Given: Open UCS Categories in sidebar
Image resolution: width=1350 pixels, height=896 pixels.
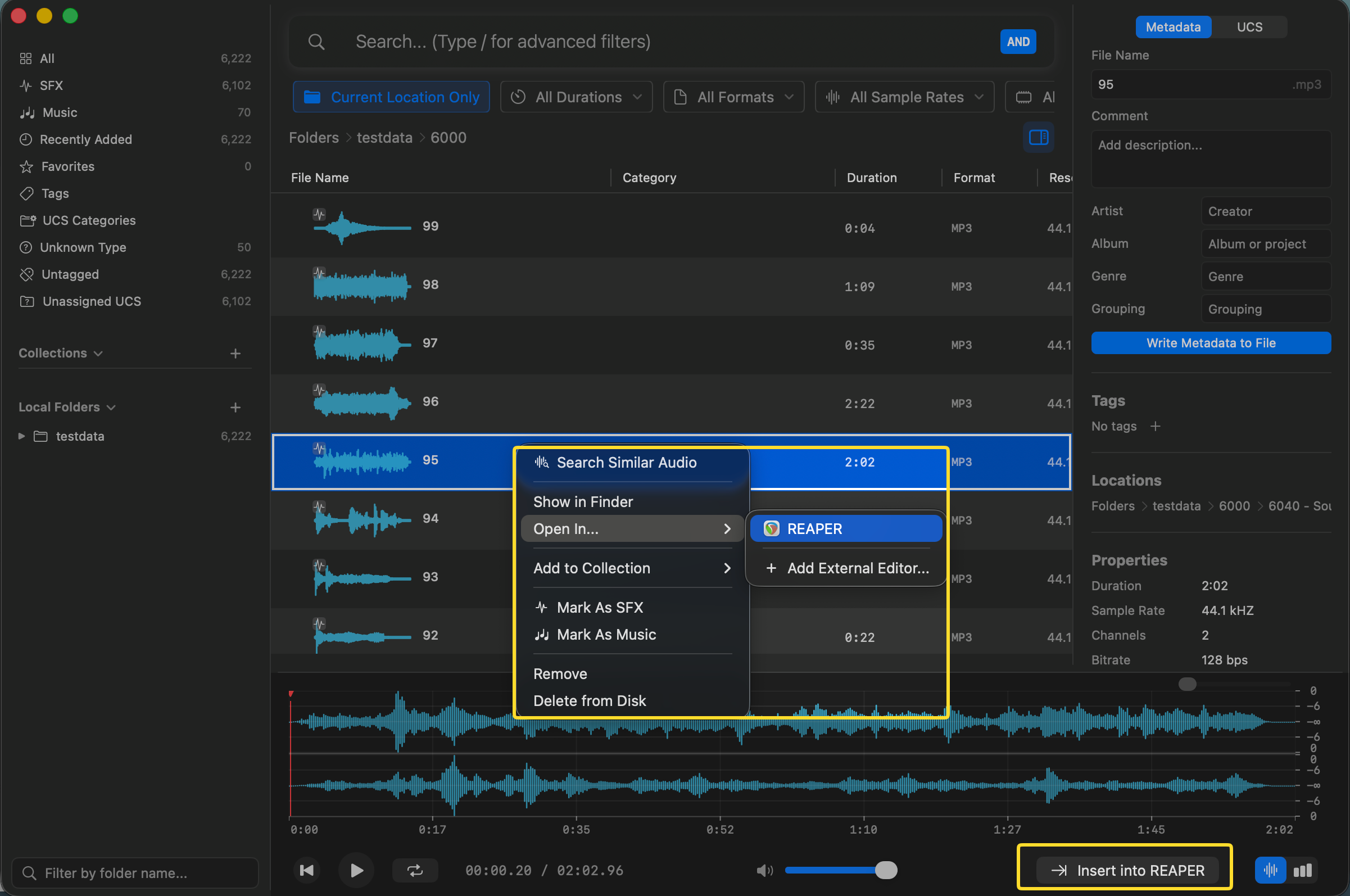Looking at the screenshot, I should [x=135, y=220].
